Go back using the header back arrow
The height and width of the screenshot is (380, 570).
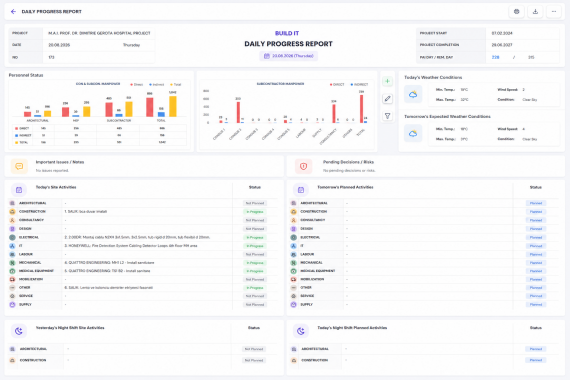click(13, 12)
